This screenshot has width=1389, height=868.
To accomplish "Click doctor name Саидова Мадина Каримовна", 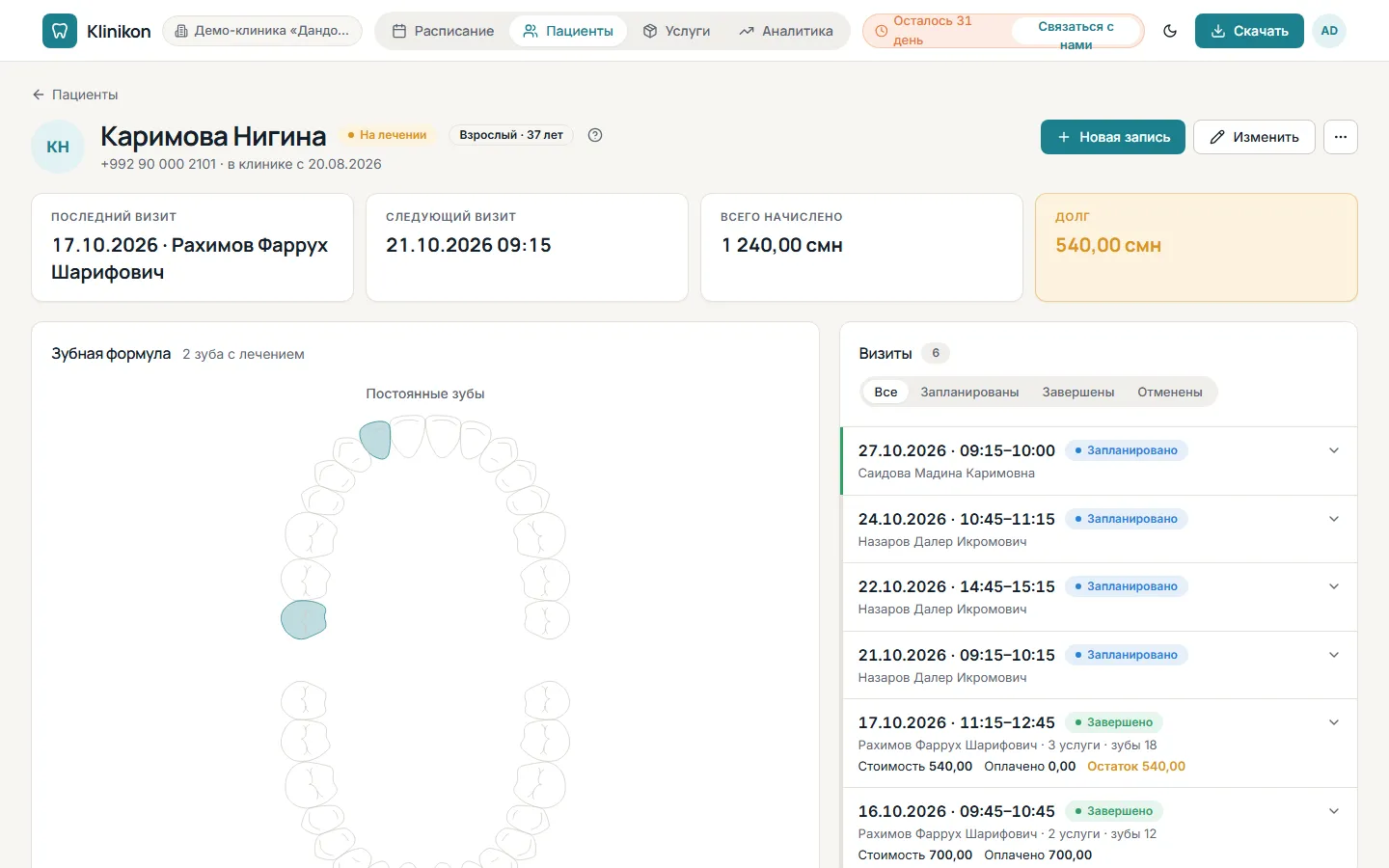I will point(946,474).
